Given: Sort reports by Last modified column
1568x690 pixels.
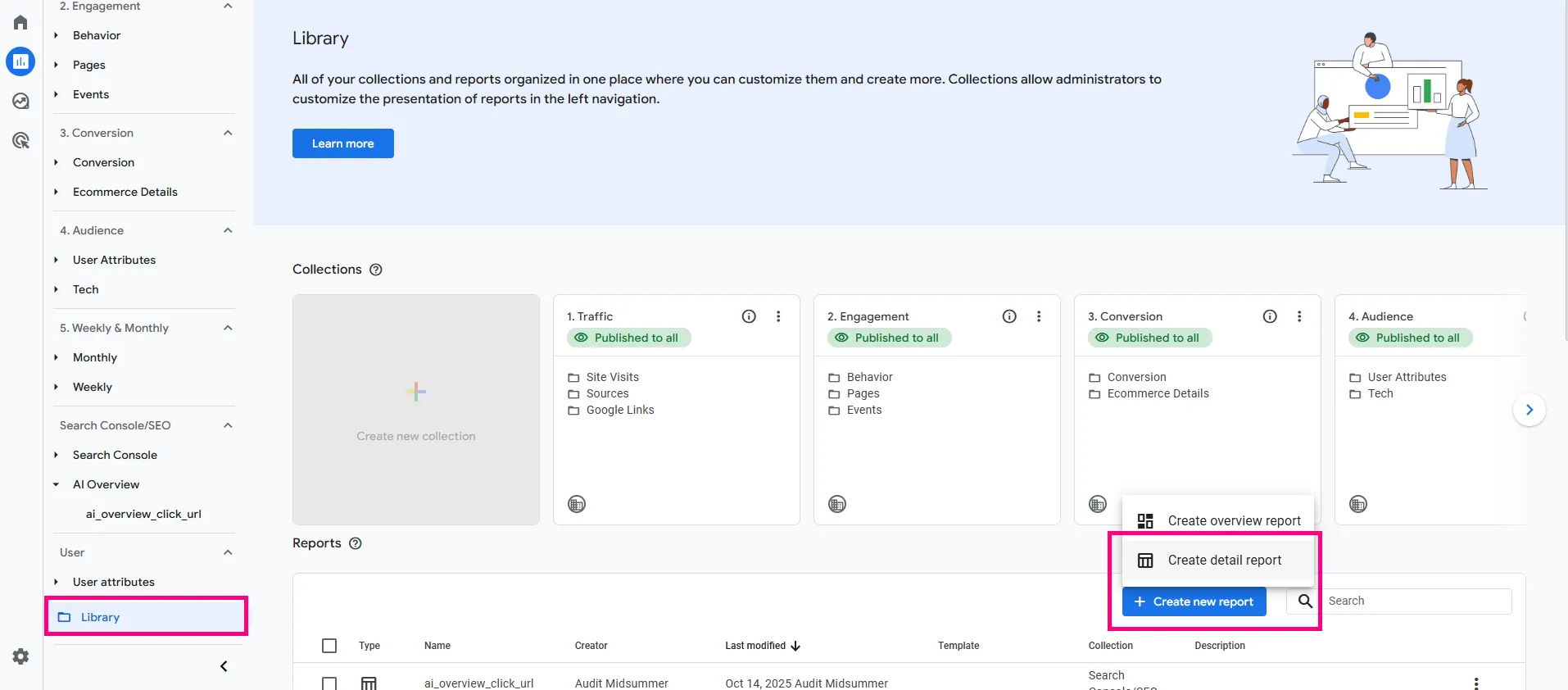Looking at the screenshot, I should (763, 646).
